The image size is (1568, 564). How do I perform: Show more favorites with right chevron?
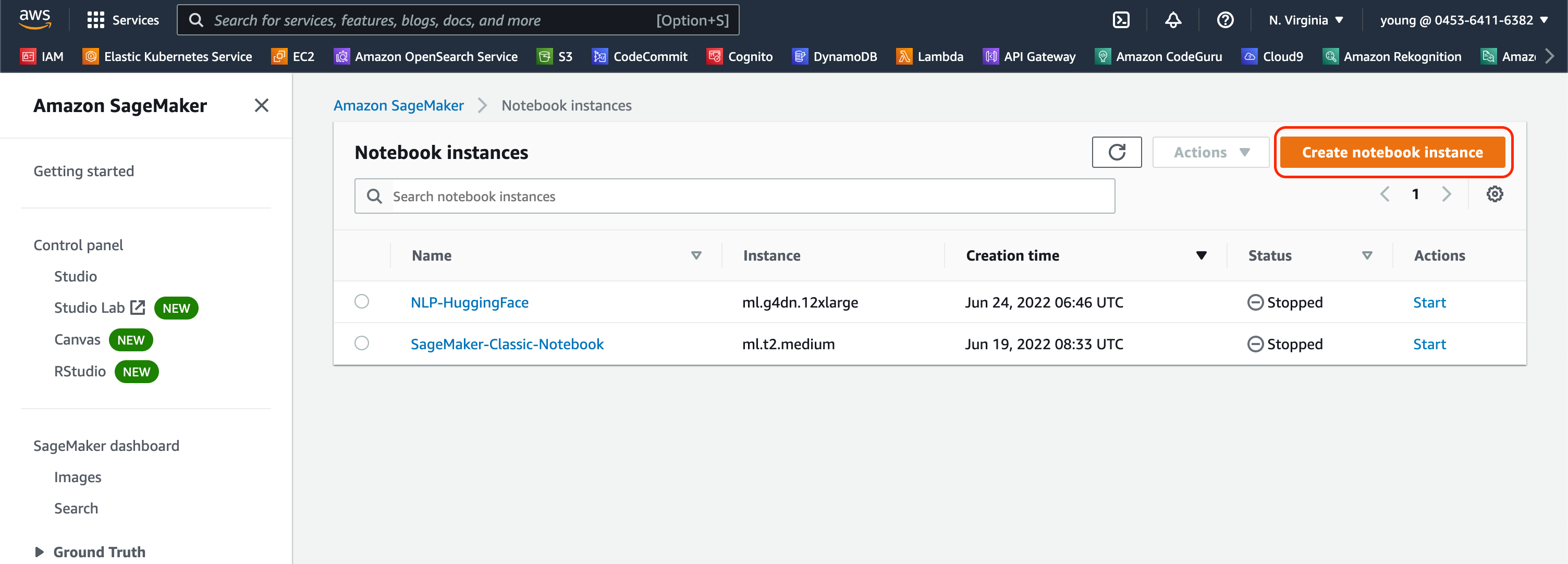click(1550, 57)
